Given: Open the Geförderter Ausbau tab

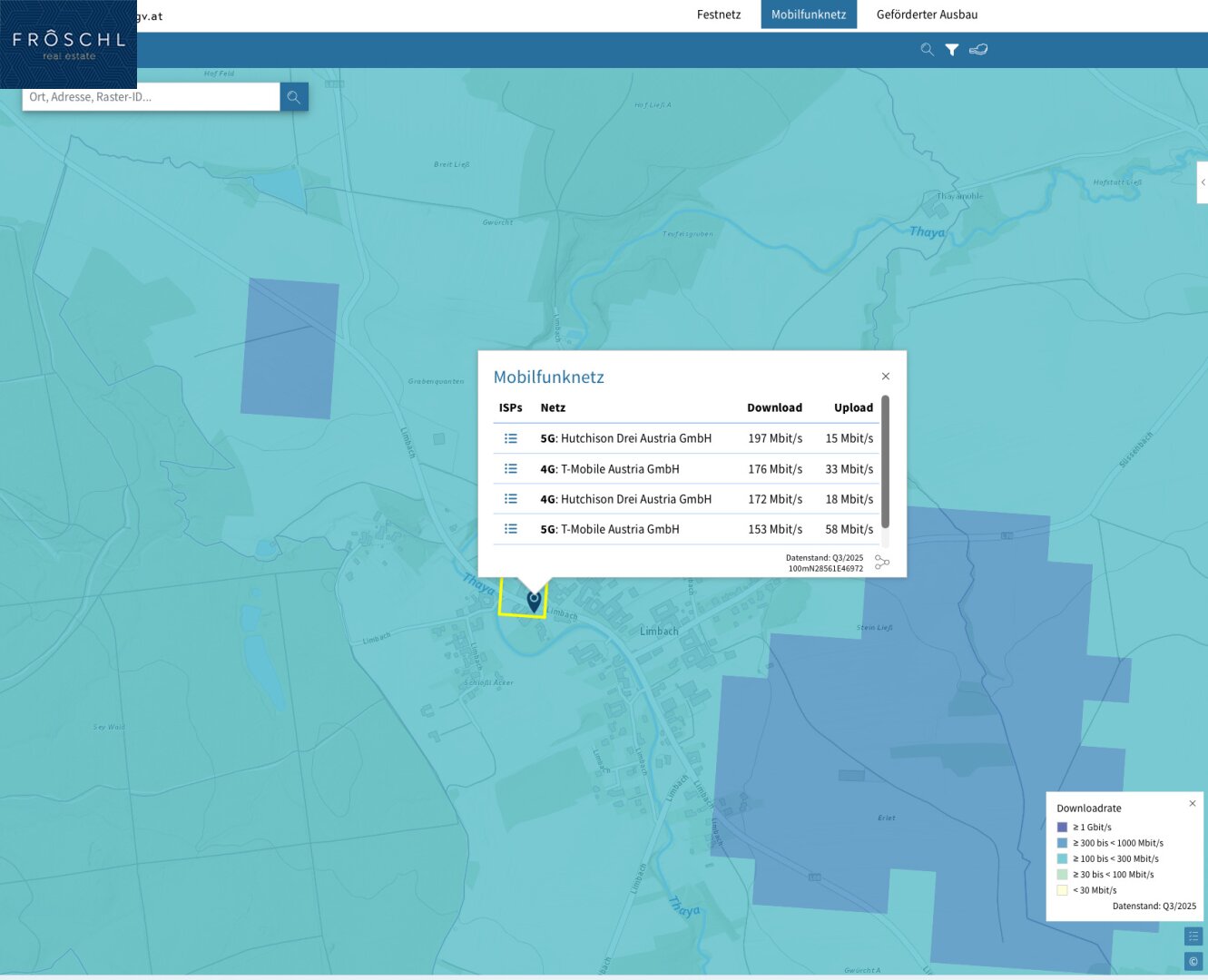Looking at the screenshot, I should [x=927, y=15].
